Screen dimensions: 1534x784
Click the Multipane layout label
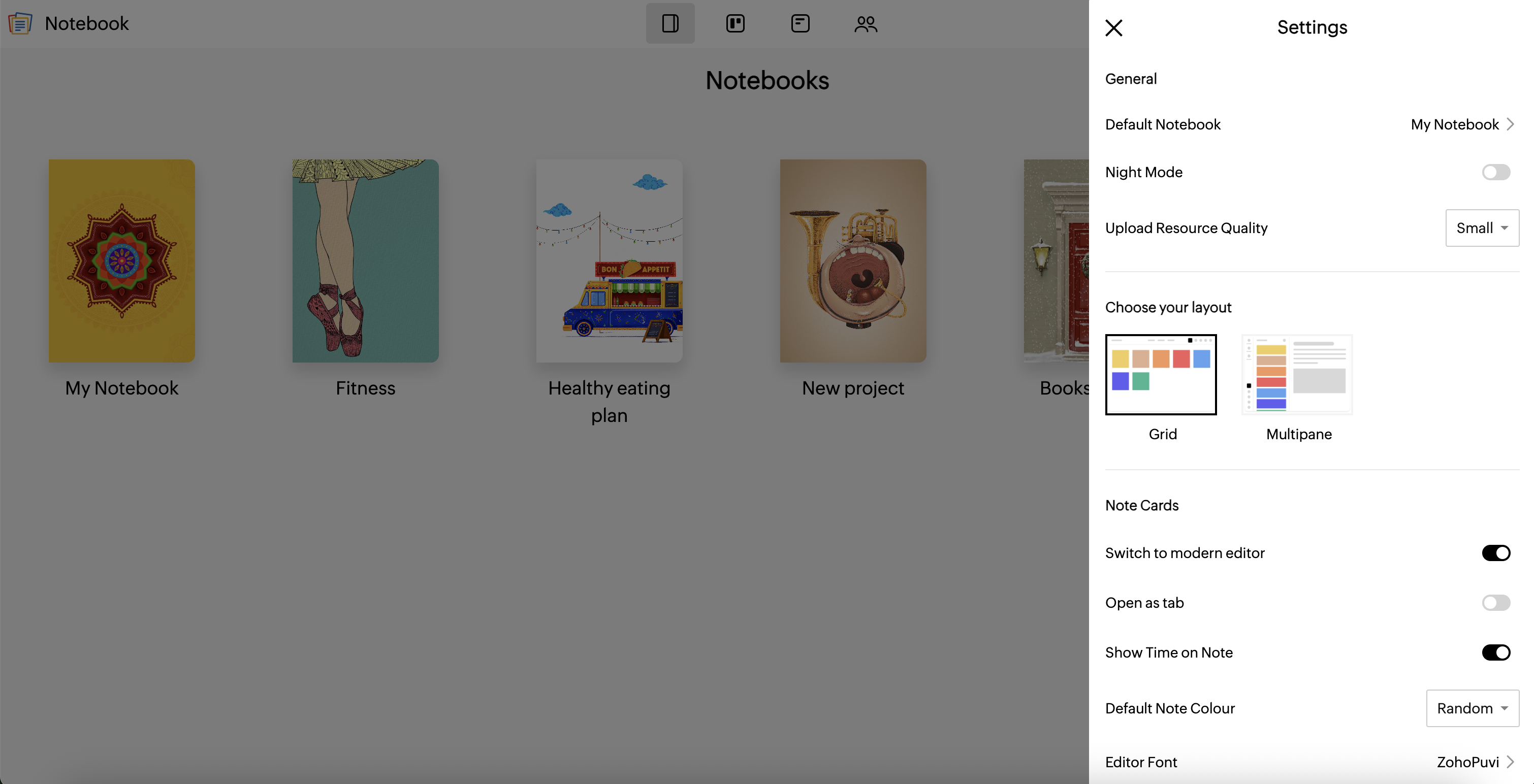pos(1298,434)
